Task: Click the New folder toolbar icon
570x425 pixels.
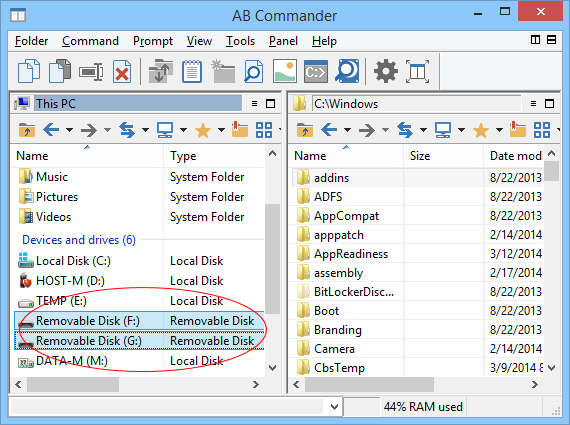Action: (x=223, y=71)
